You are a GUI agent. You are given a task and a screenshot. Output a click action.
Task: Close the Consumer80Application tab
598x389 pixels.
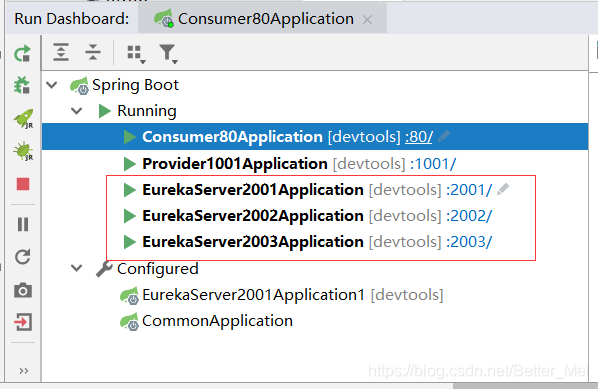pos(367,19)
